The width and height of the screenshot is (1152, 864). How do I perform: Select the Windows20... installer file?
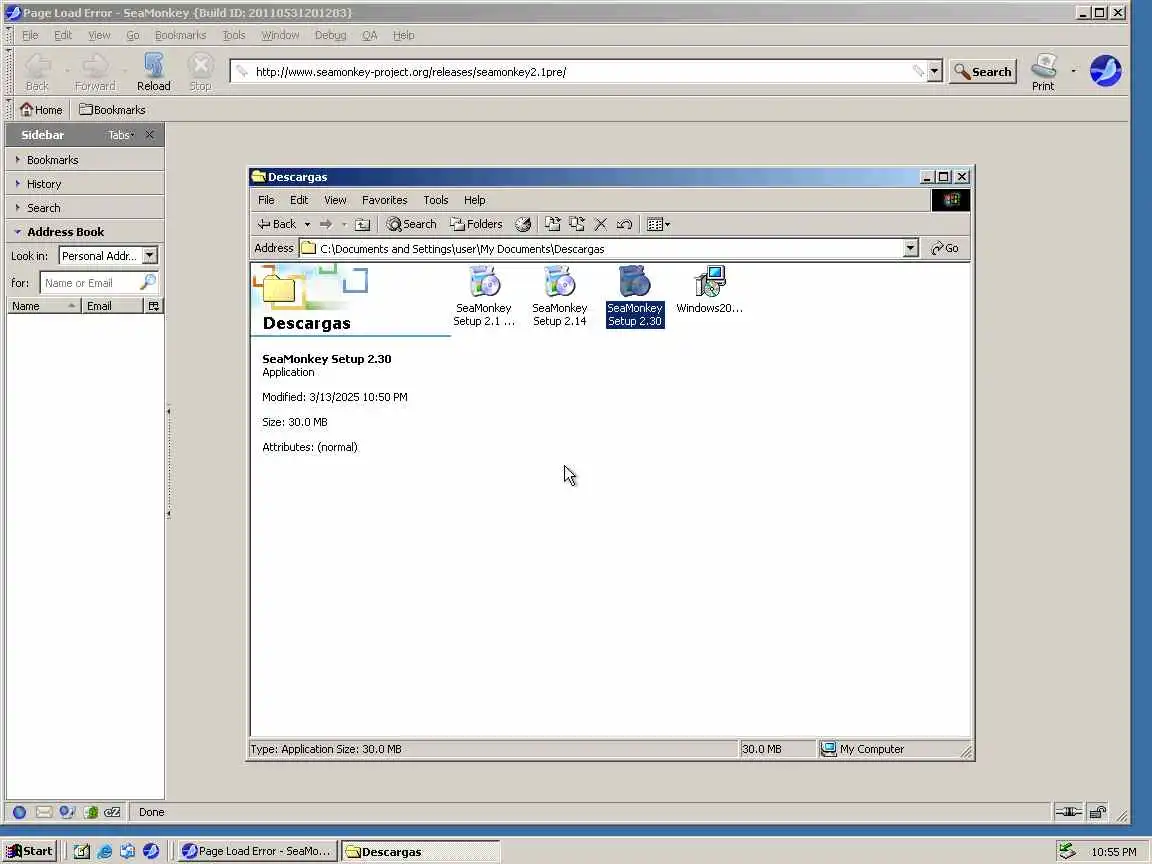coord(710,290)
